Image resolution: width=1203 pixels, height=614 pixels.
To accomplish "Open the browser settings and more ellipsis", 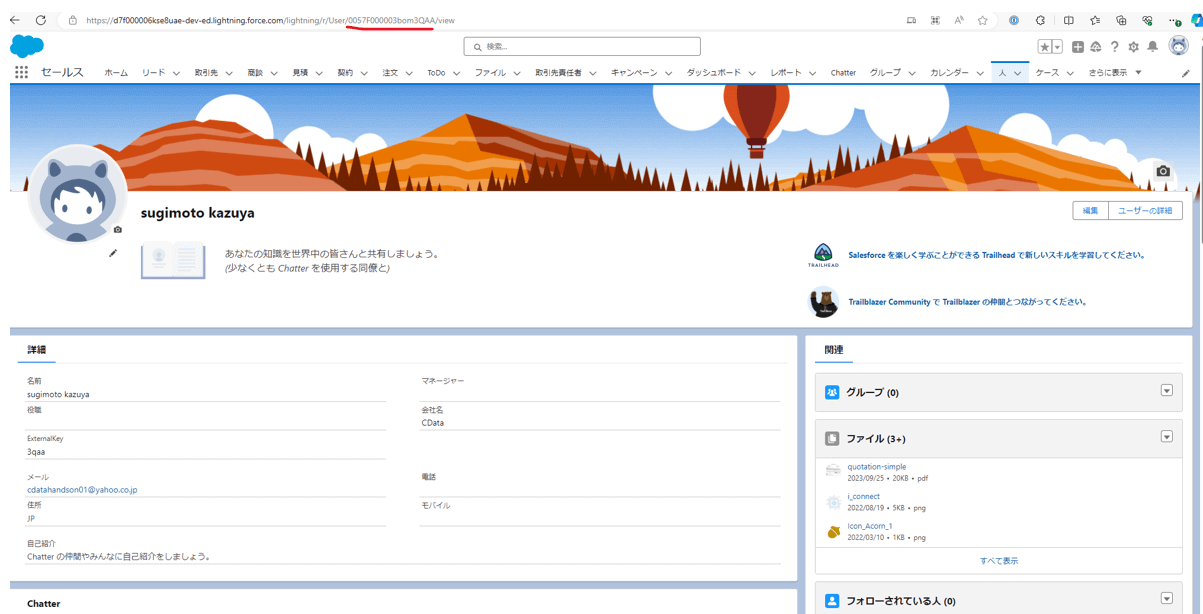I will pos(1175,20).
